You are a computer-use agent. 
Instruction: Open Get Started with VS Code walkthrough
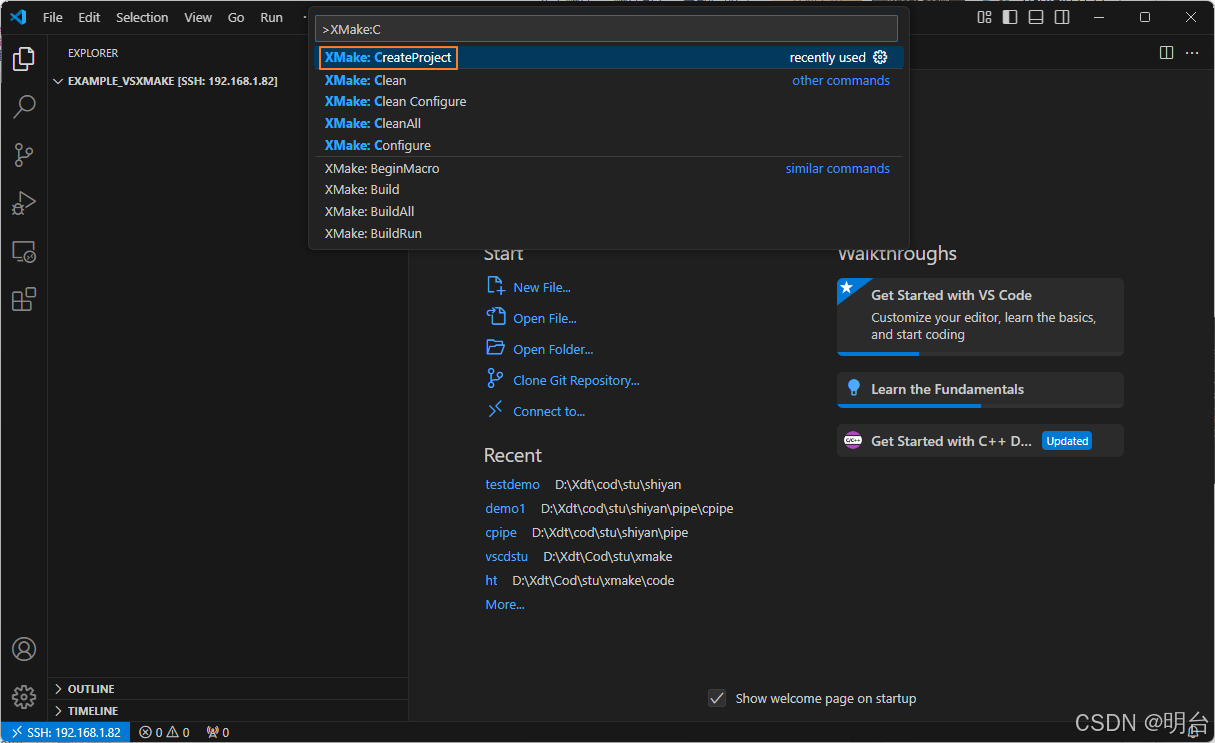click(980, 317)
